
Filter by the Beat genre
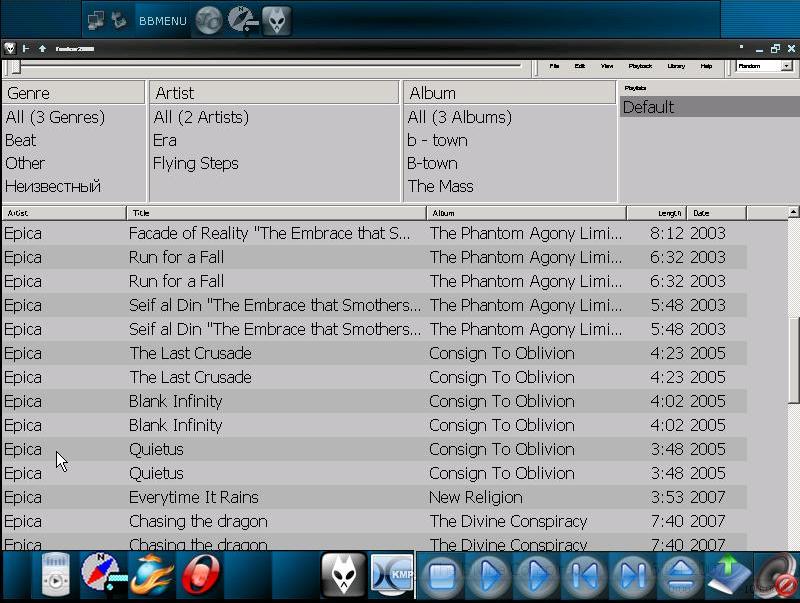pos(20,140)
